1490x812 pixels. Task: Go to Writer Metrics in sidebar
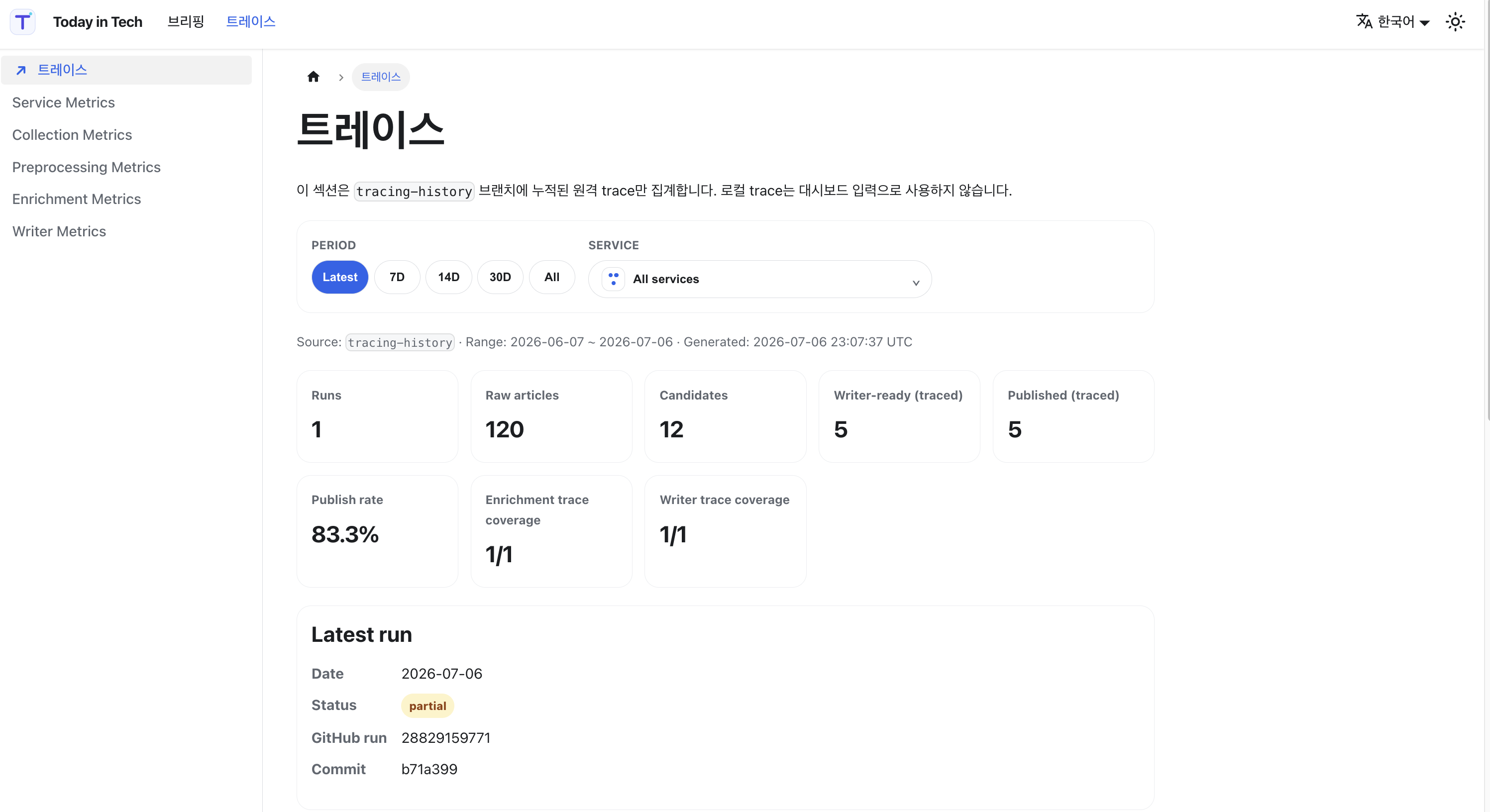click(59, 231)
